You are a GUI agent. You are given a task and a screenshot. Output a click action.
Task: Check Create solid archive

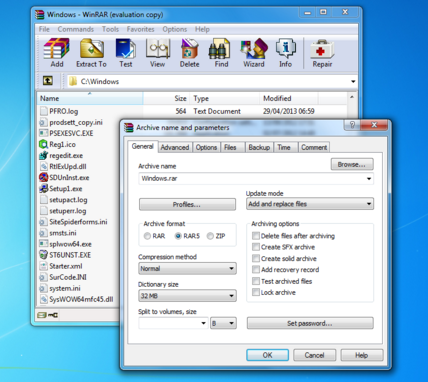256,258
